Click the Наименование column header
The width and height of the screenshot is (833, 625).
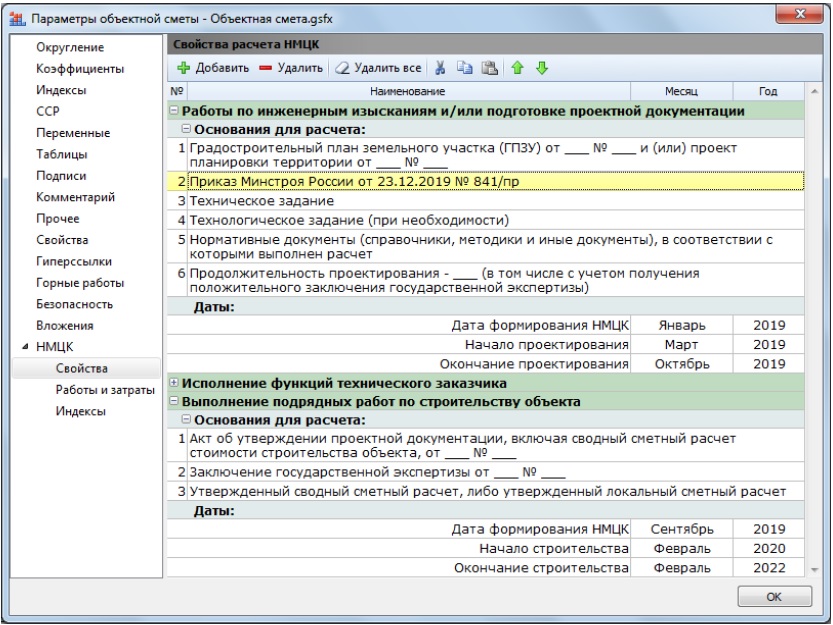point(409,91)
